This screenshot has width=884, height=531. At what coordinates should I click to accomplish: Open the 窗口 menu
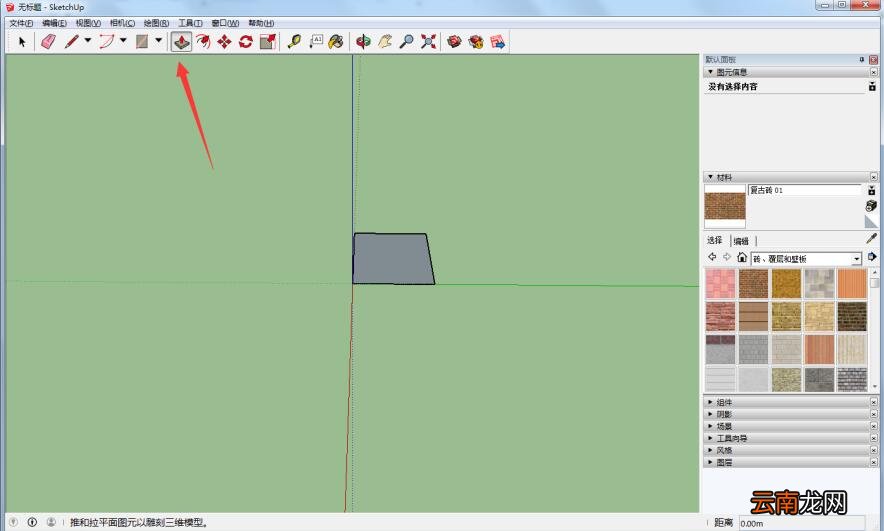coord(225,23)
